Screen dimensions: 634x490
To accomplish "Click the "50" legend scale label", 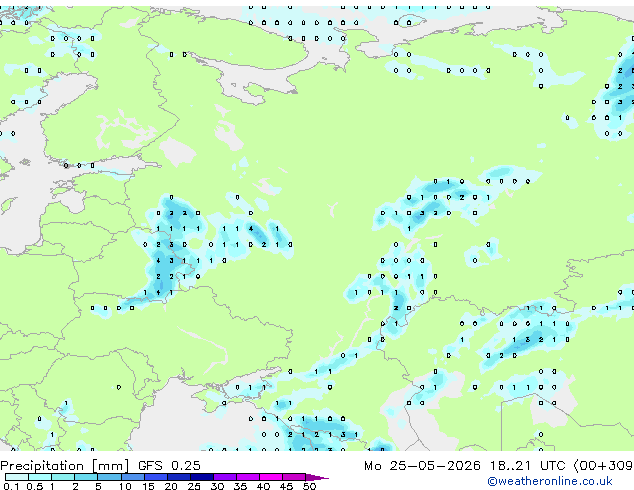I will pos(309,486).
